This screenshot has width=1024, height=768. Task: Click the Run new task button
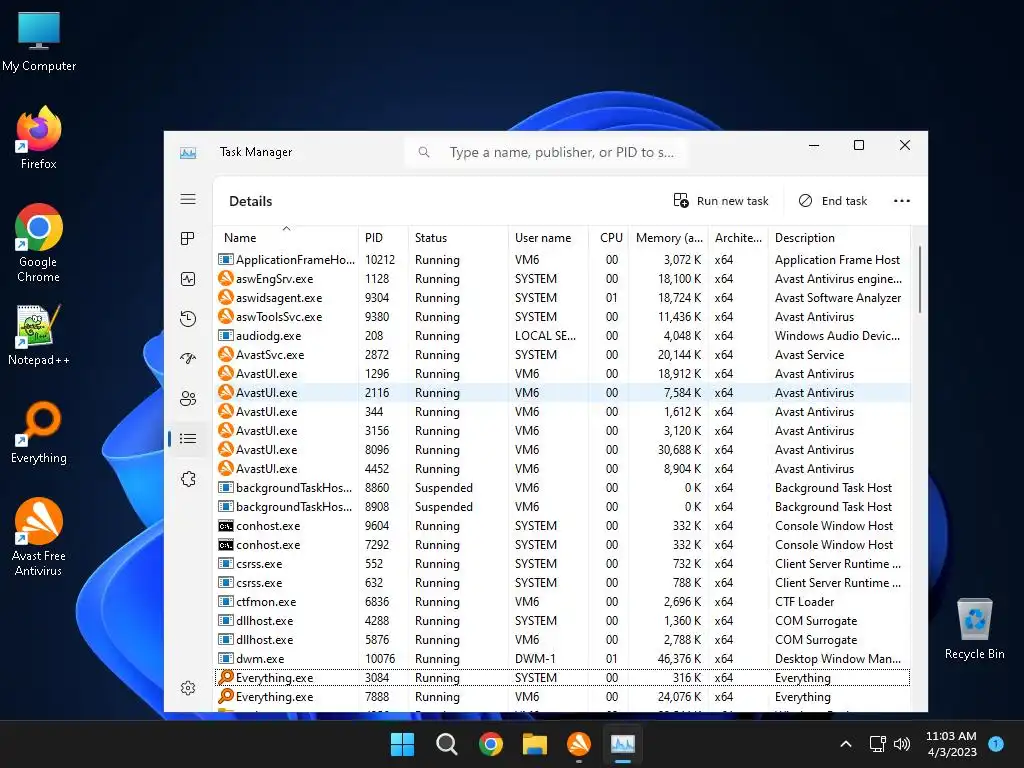(721, 201)
